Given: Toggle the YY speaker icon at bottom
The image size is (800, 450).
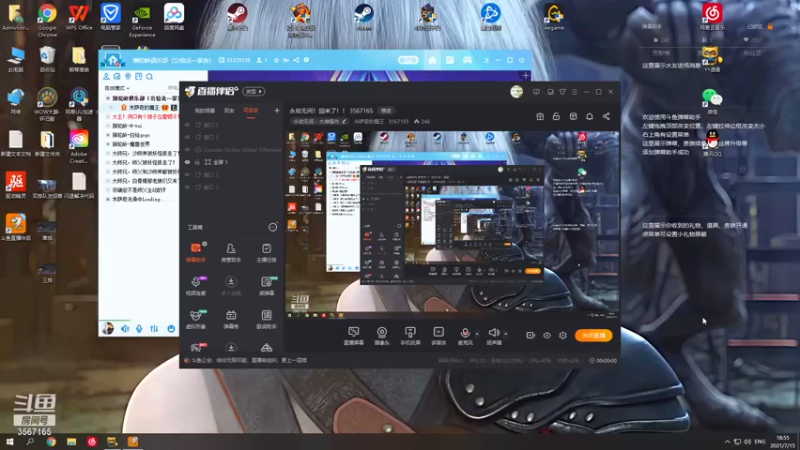Looking at the screenshot, I should 125,329.
